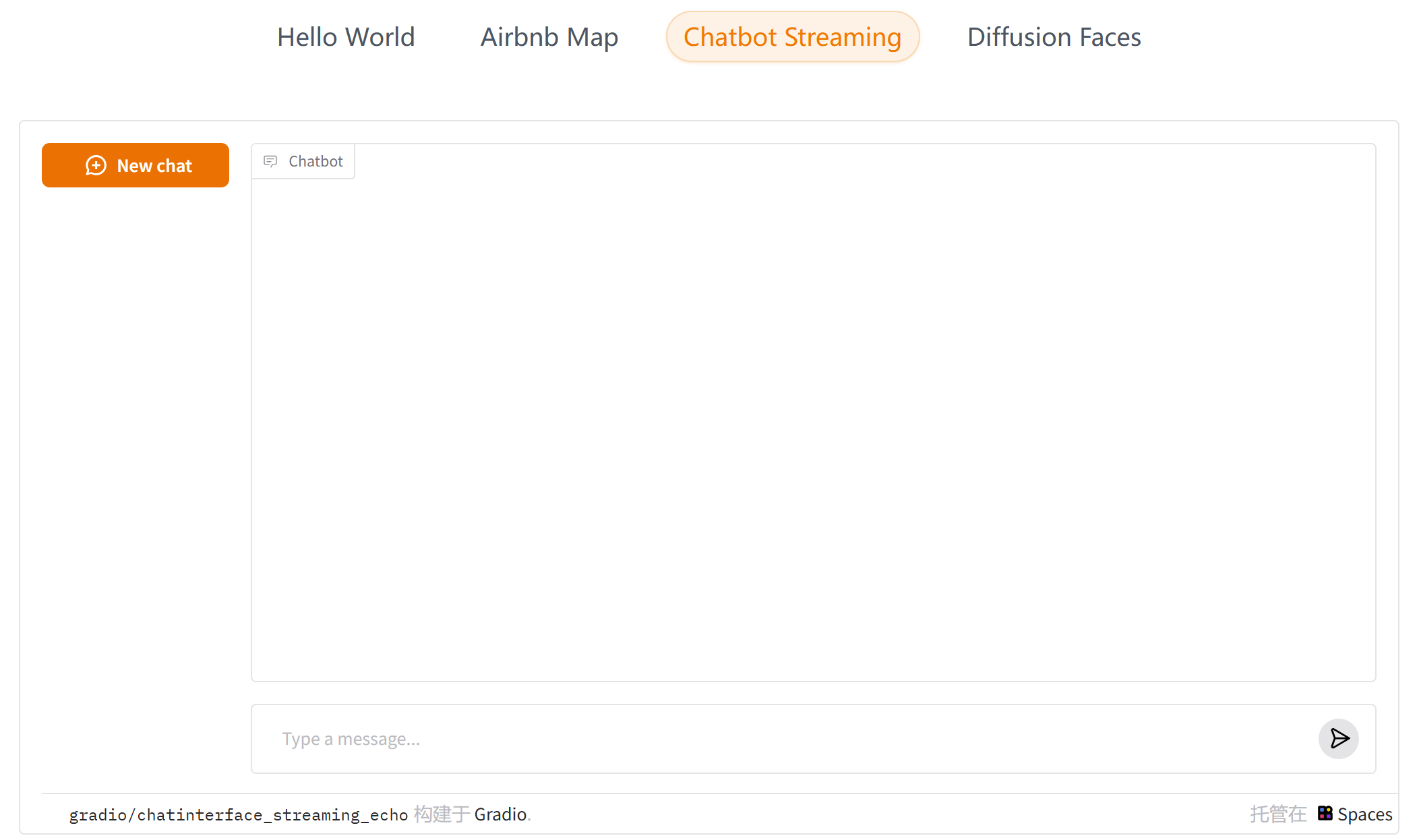1419x840 pixels.
Task: Click the period after the Gradio link
Action: (x=530, y=816)
